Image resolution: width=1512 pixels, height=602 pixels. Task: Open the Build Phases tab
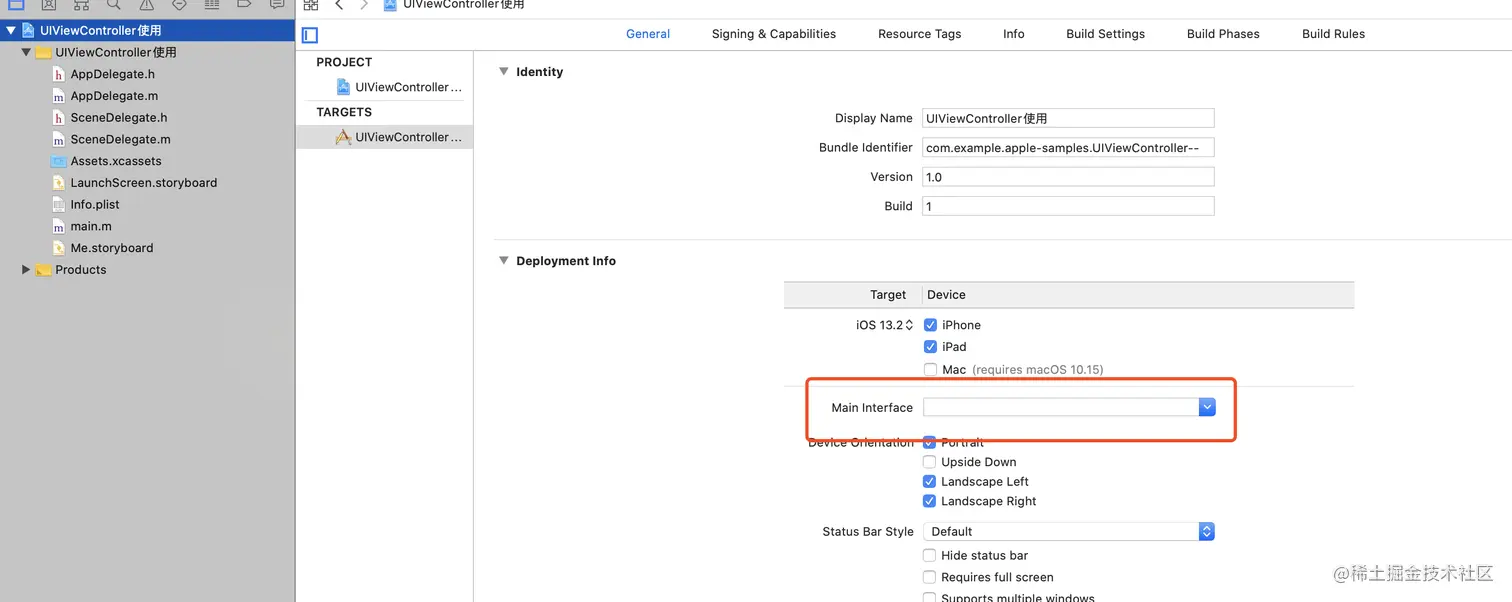(x=1223, y=34)
